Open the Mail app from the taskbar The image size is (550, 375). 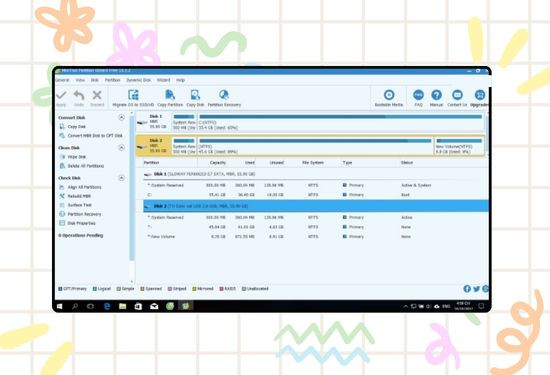(x=154, y=306)
